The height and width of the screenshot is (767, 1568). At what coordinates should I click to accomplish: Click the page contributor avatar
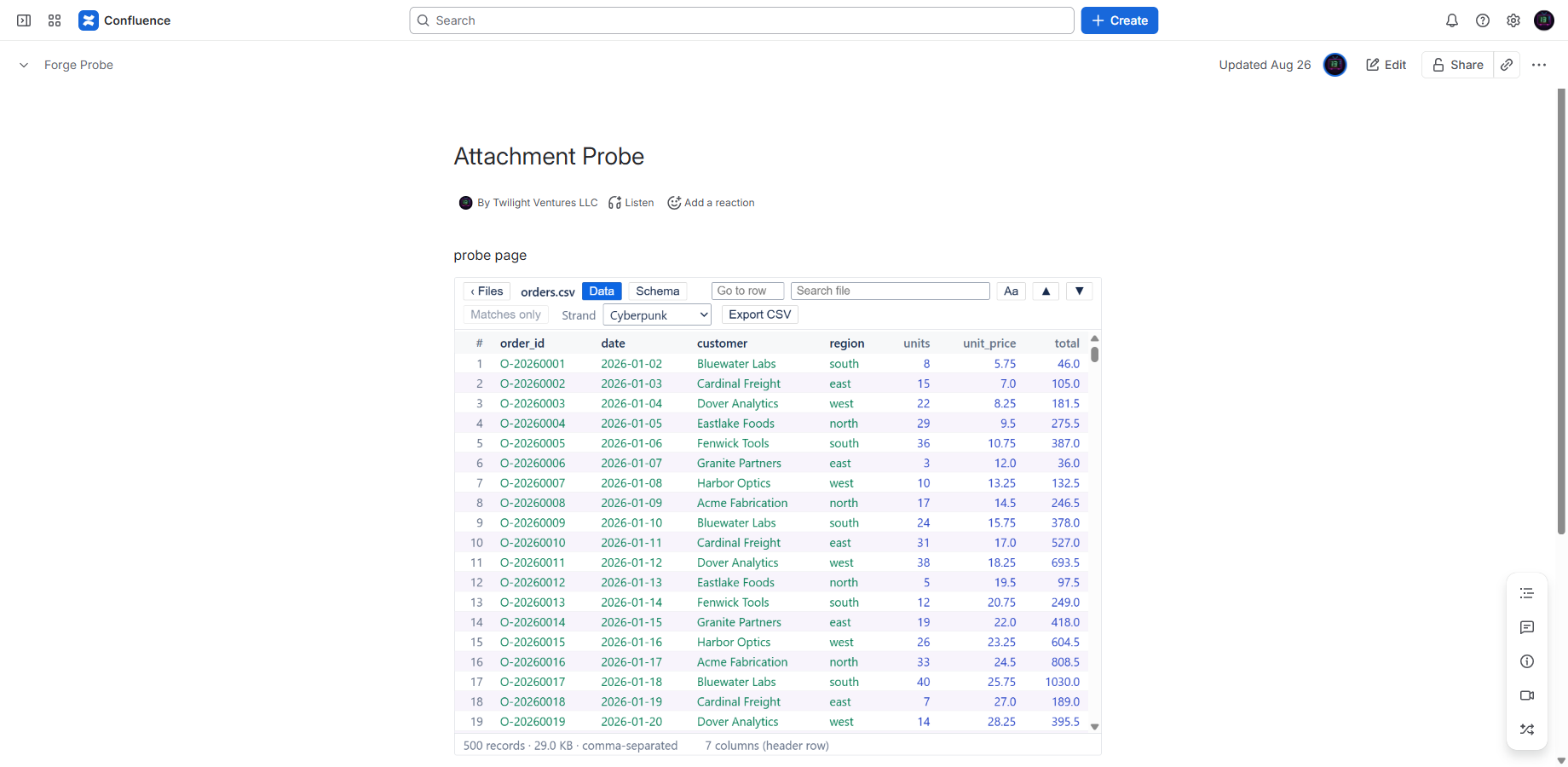click(x=1335, y=65)
